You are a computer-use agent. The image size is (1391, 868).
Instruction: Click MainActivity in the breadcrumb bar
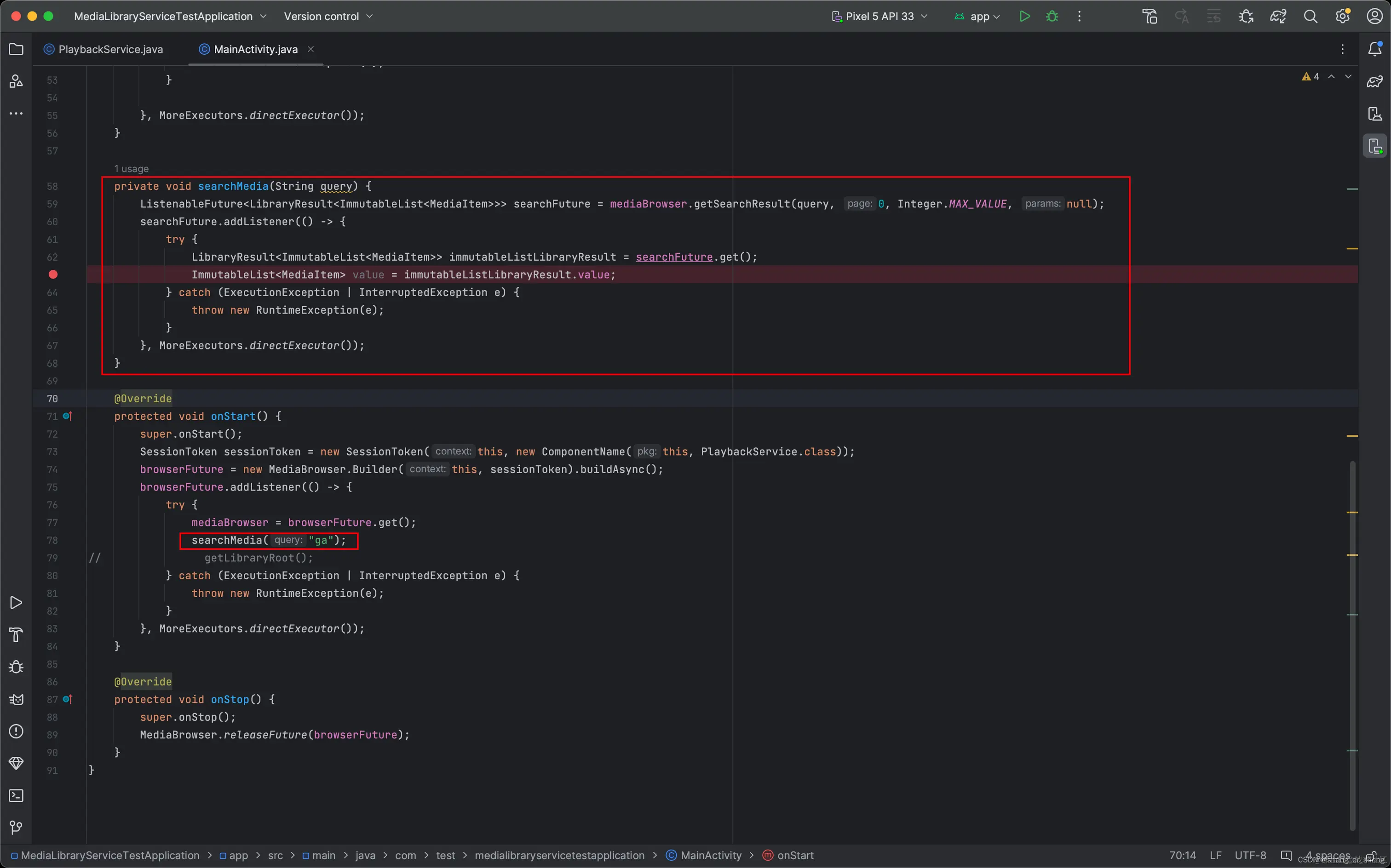pos(710,856)
